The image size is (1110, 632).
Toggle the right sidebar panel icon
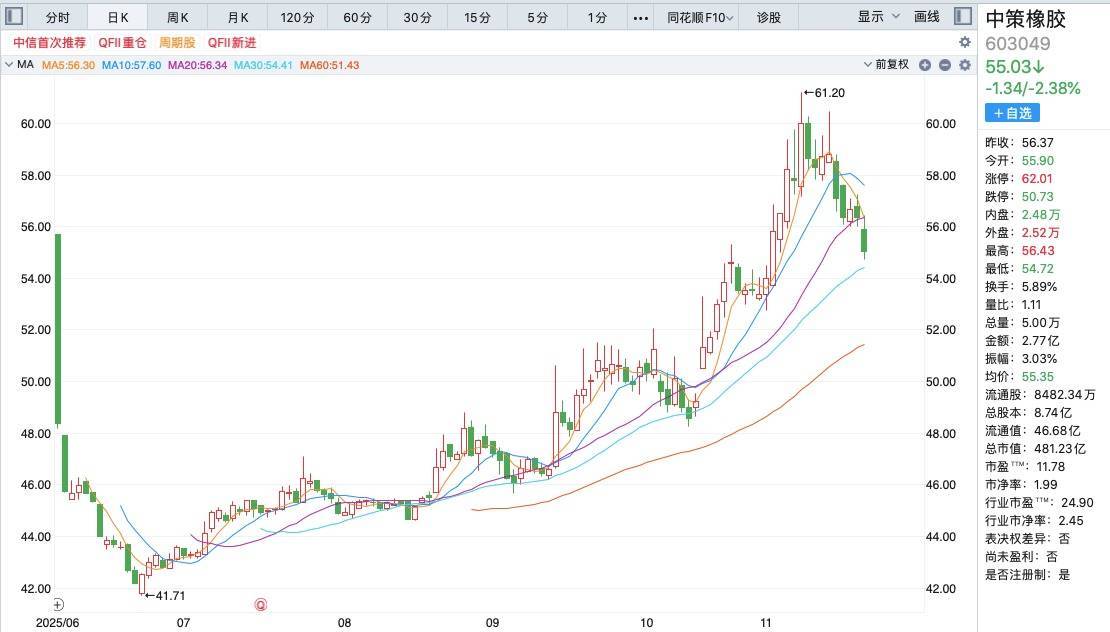[962, 17]
